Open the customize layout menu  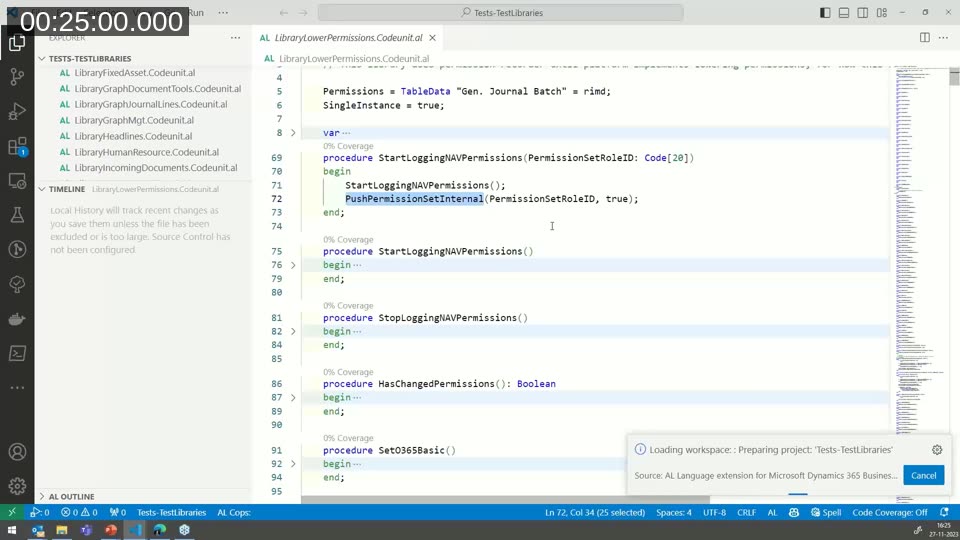pos(882,12)
